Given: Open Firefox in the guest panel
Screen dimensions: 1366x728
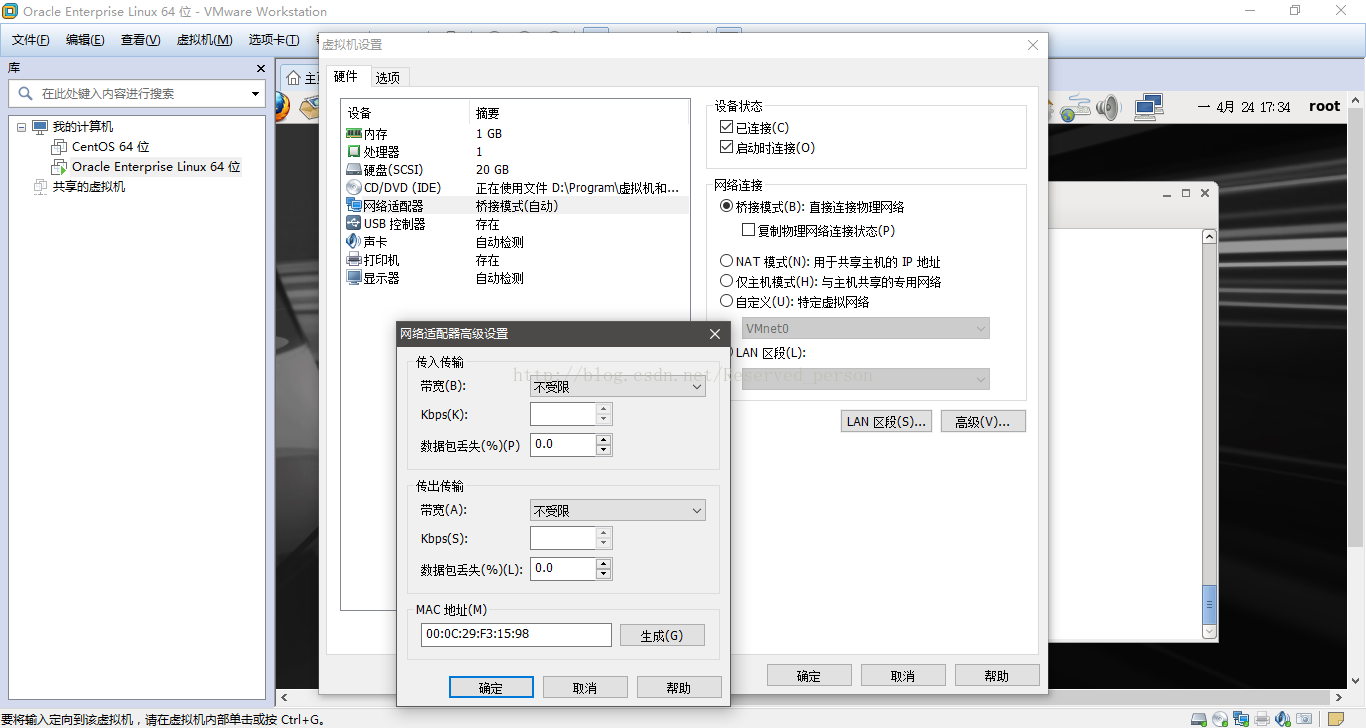Looking at the screenshot, I should pyautogui.click(x=282, y=108).
